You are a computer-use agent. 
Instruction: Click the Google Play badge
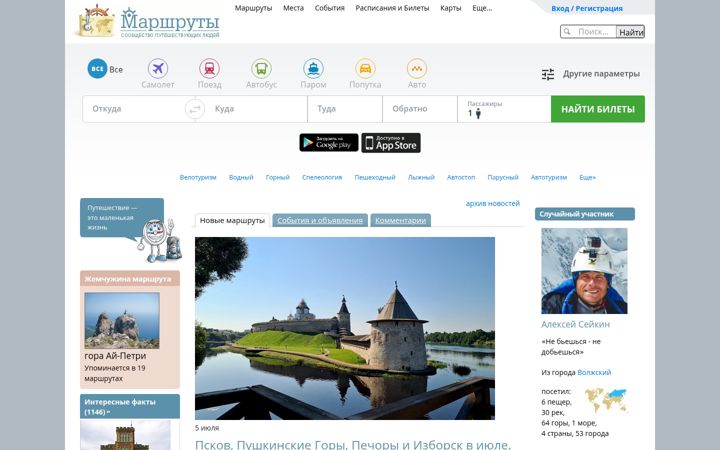tap(329, 143)
